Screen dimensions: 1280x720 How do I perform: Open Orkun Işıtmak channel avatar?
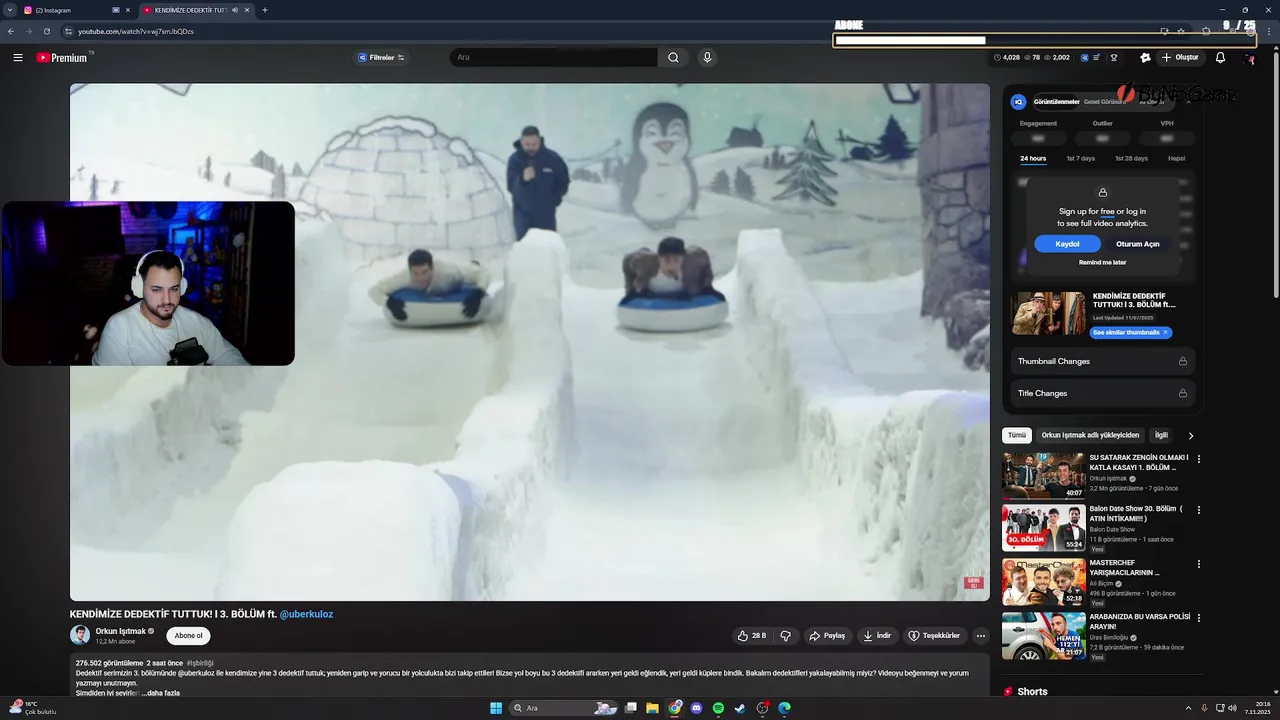[80, 635]
